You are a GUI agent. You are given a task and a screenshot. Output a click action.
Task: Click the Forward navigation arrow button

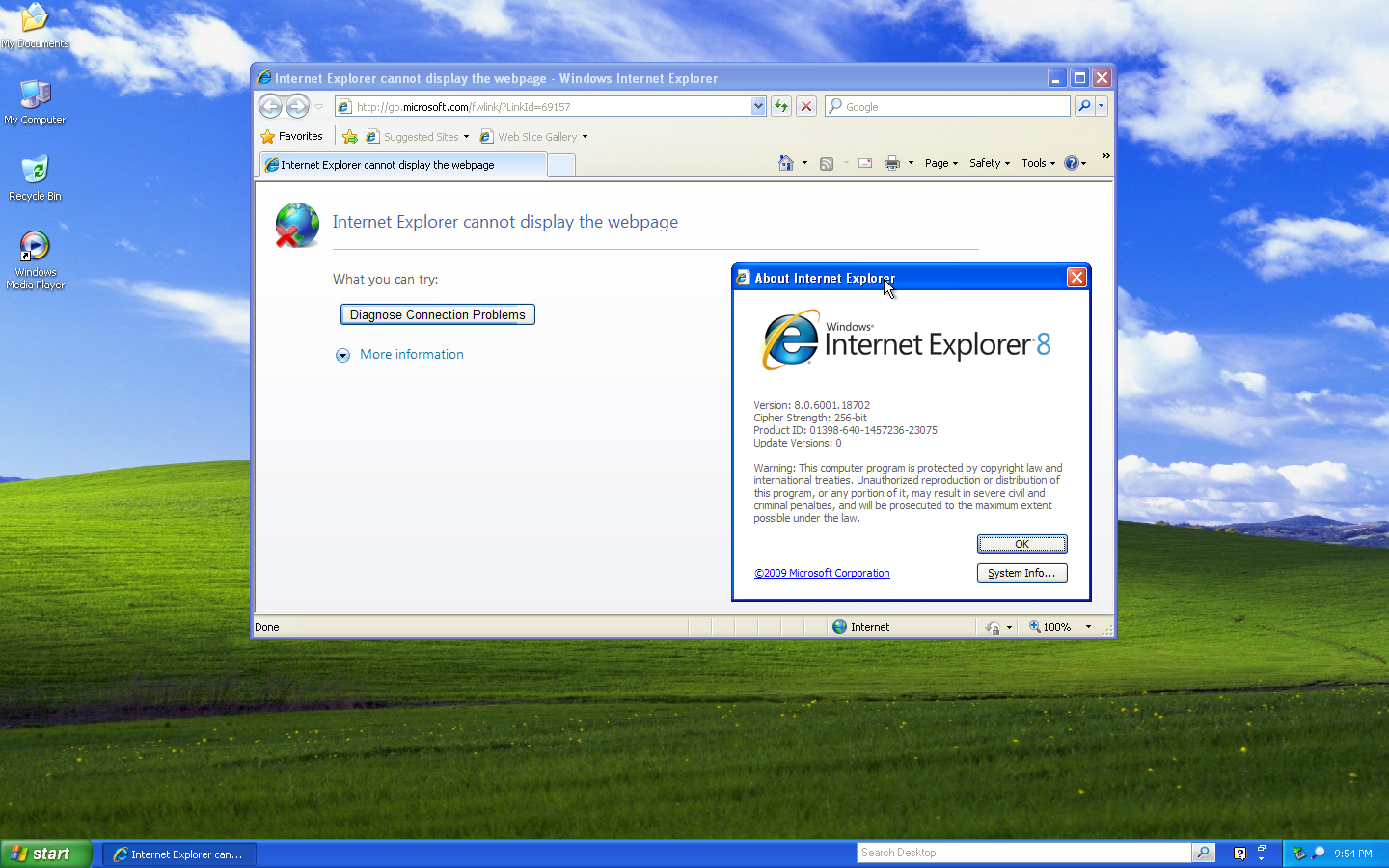click(x=298, y=106)
